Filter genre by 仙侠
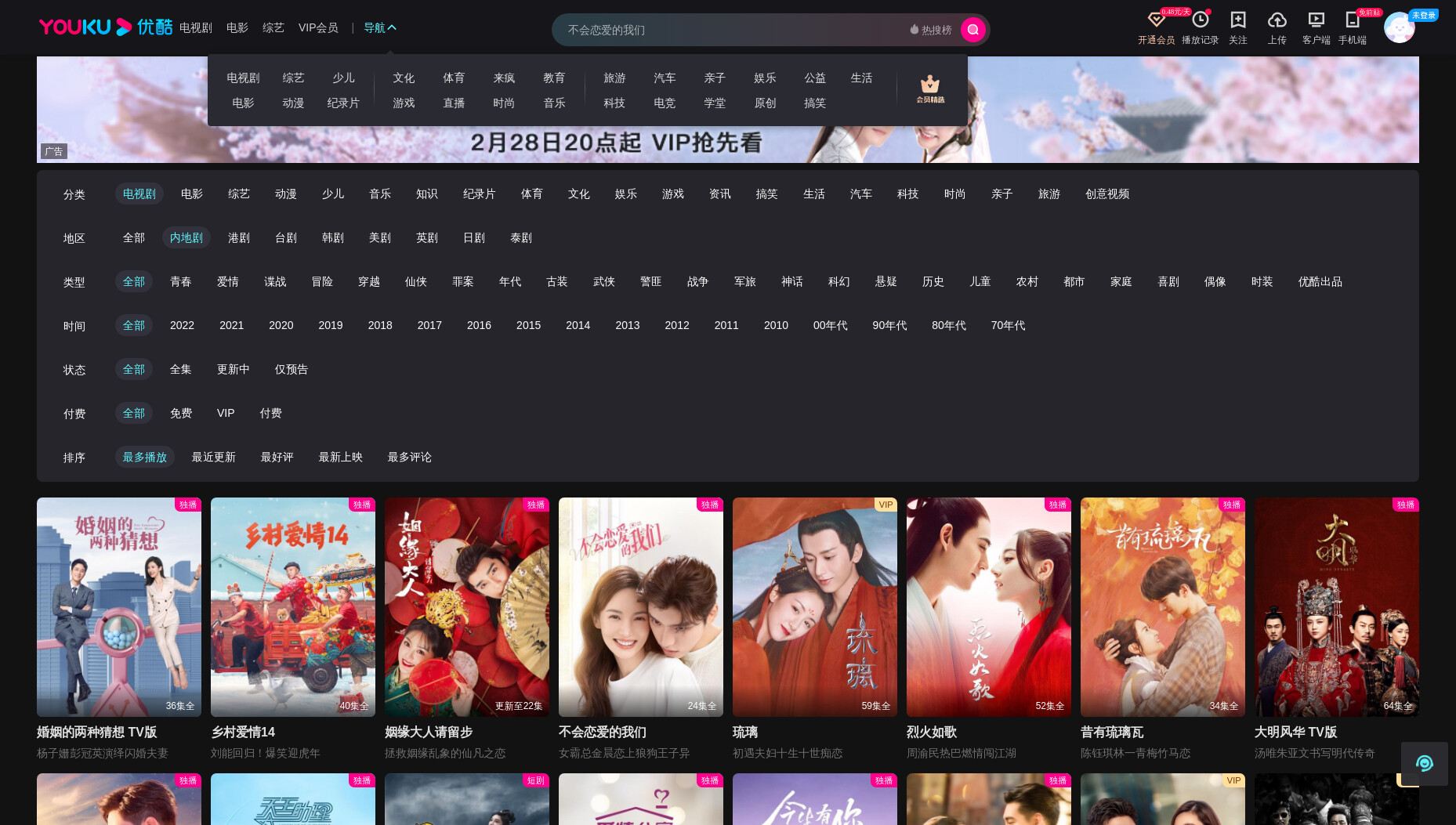 416,281
